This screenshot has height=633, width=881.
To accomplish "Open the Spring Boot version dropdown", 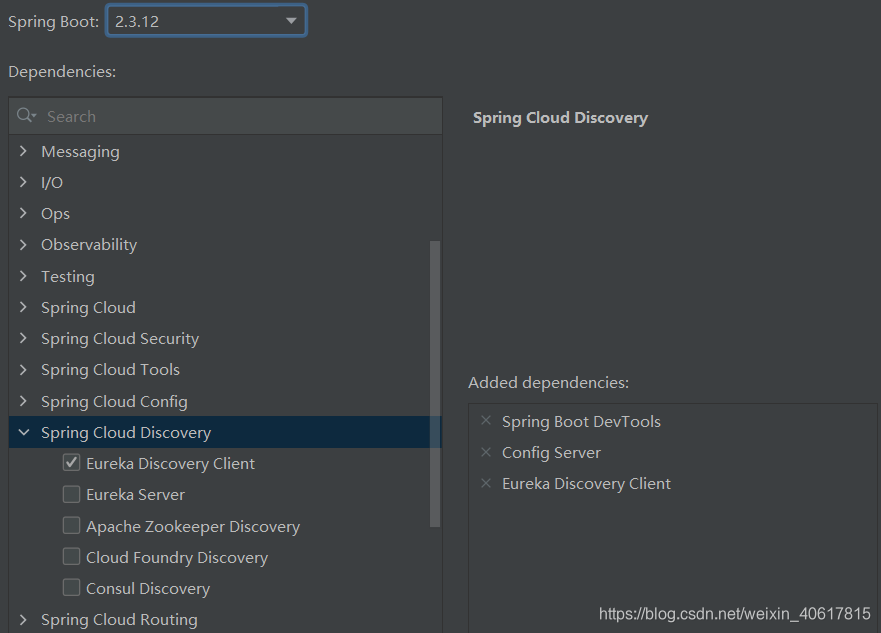I will 206,21.
